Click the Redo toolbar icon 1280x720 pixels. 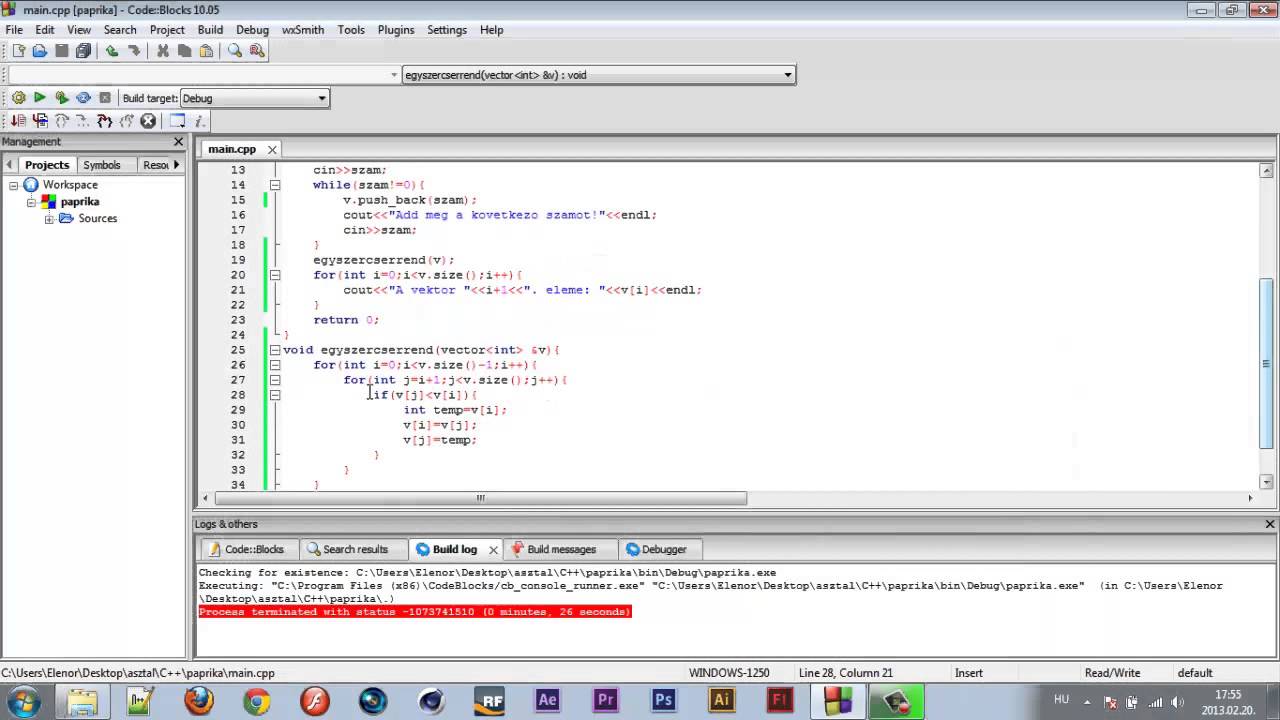(134, 51)
